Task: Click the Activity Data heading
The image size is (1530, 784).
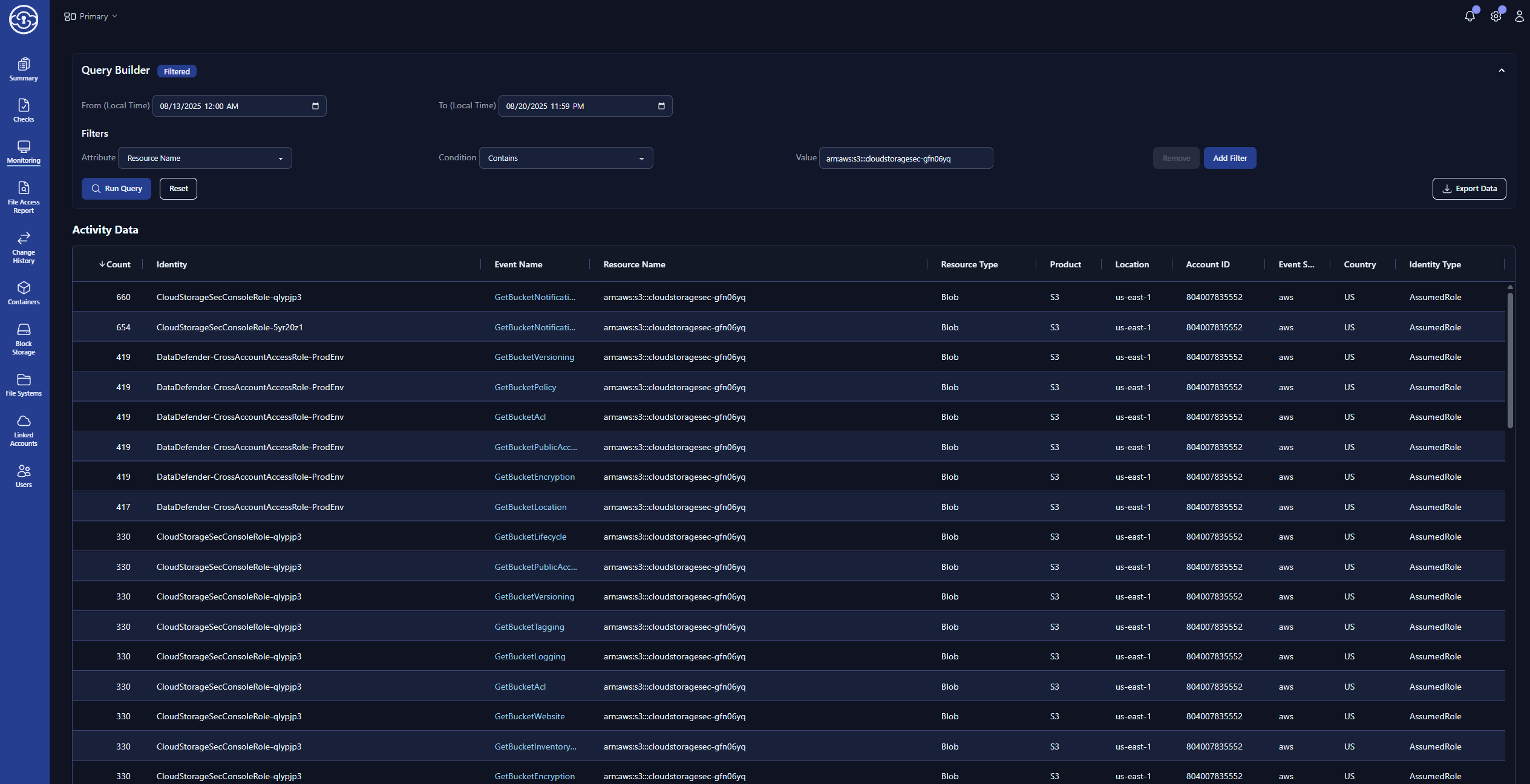Action: click(x=105, y=230)
